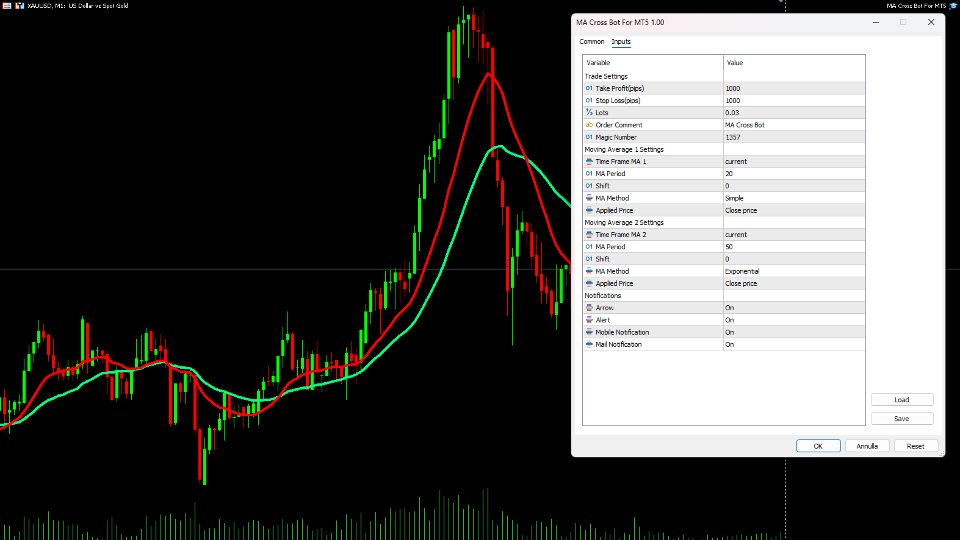Click the Stop Loss(pips) integer type icon
960x540 pixels.
[589, 100]
